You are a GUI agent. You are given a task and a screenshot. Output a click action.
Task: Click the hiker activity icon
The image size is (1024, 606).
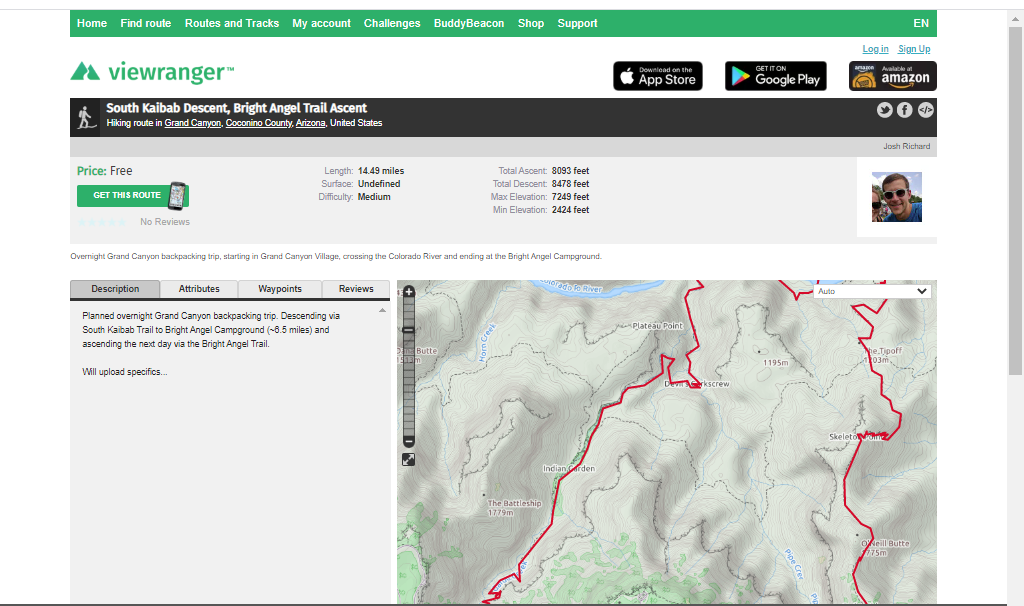pyautogui.click(x=86, y=118)
